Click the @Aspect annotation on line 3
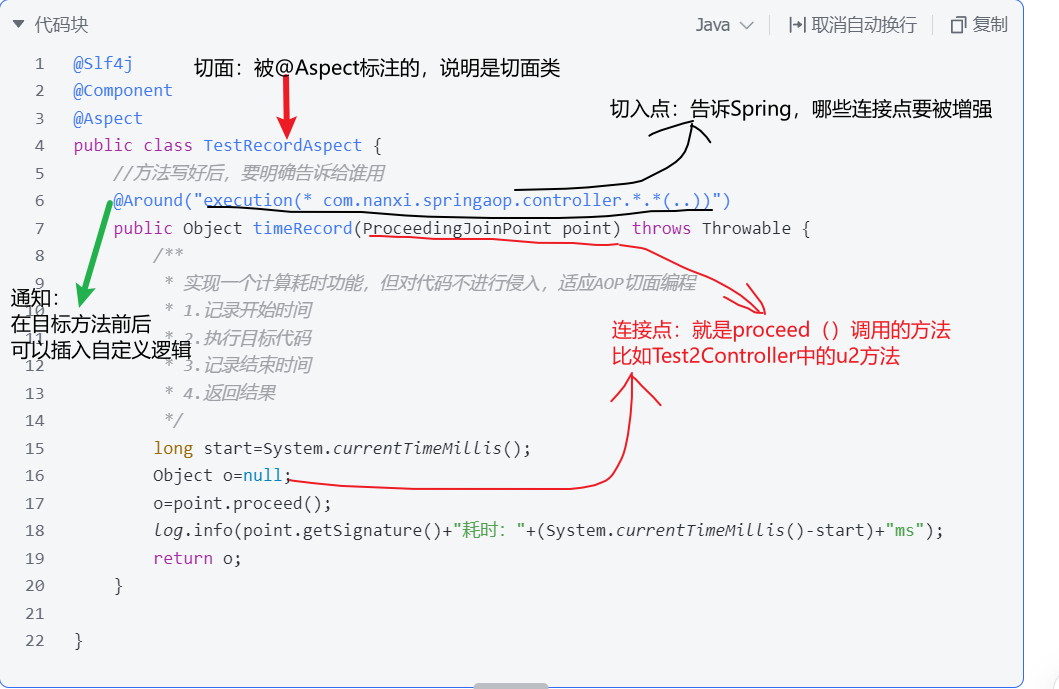1059x689 pixels. point(108,119)
